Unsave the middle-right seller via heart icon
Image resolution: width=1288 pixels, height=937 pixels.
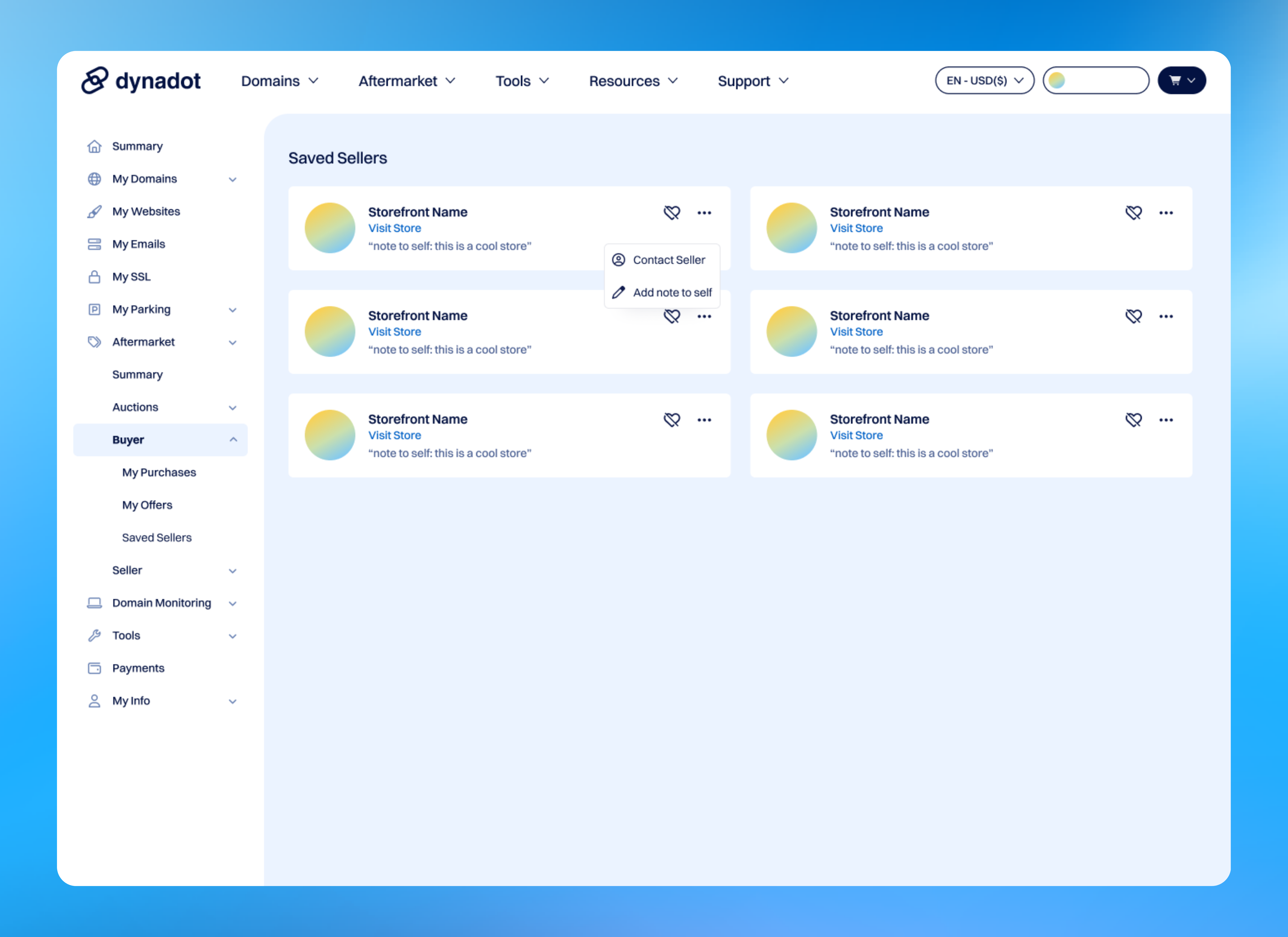click(x=1133, y=316)
